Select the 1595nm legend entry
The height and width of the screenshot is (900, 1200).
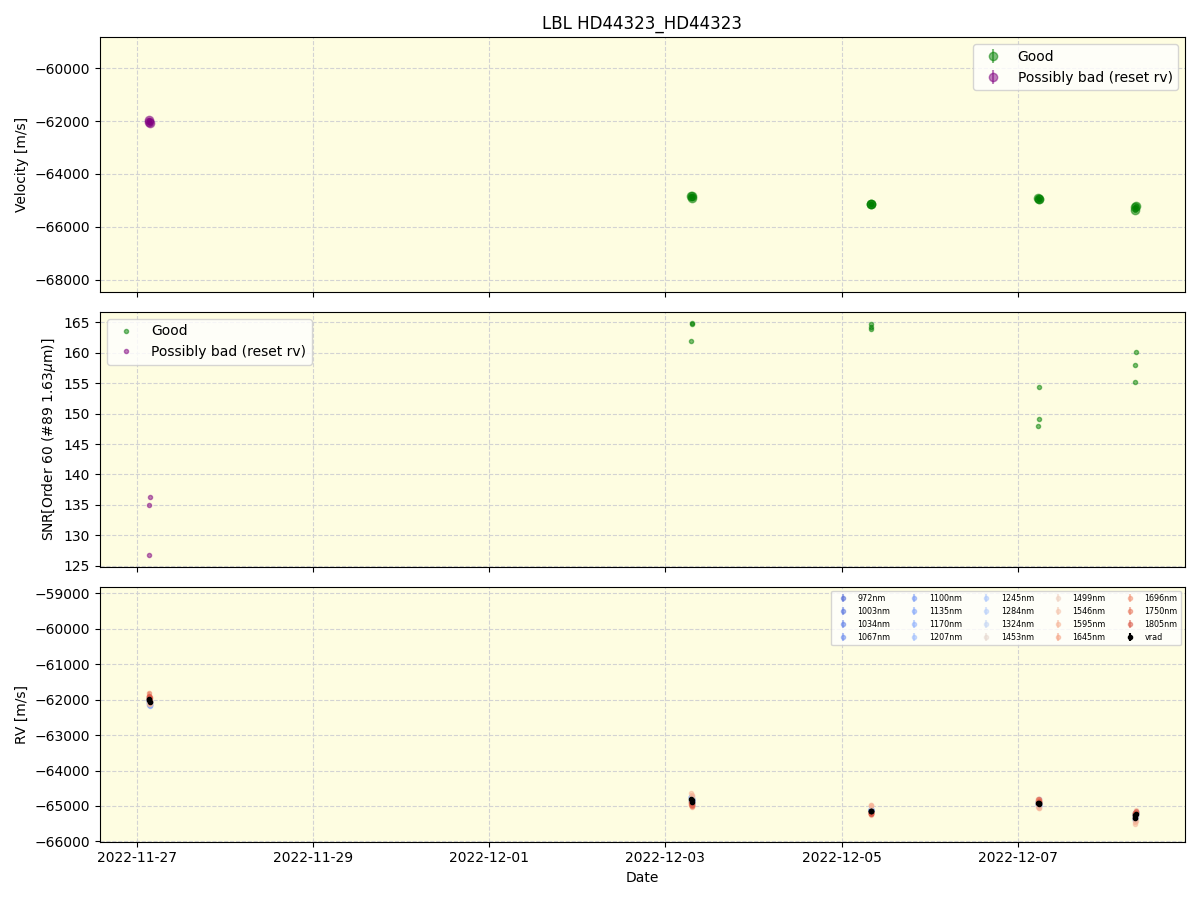(1080, 624)
